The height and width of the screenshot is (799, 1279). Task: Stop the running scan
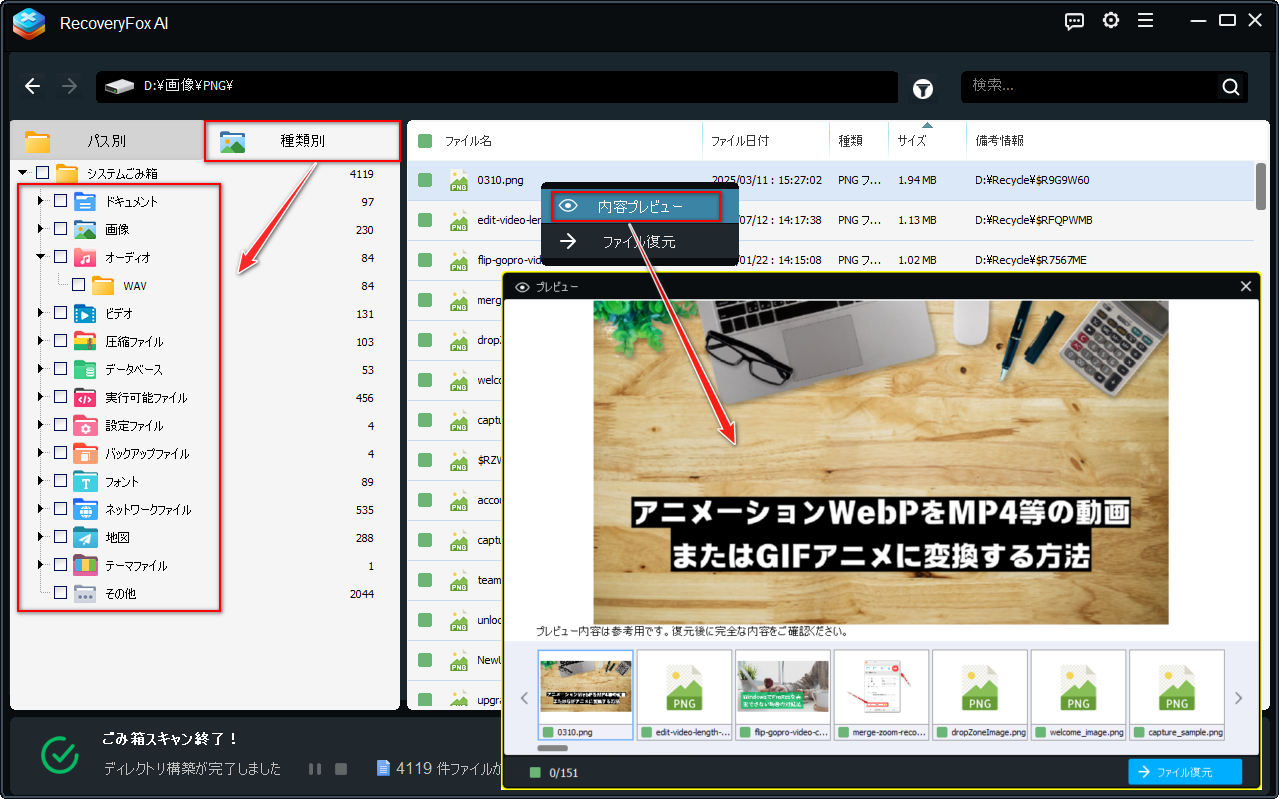coord(339,769)
